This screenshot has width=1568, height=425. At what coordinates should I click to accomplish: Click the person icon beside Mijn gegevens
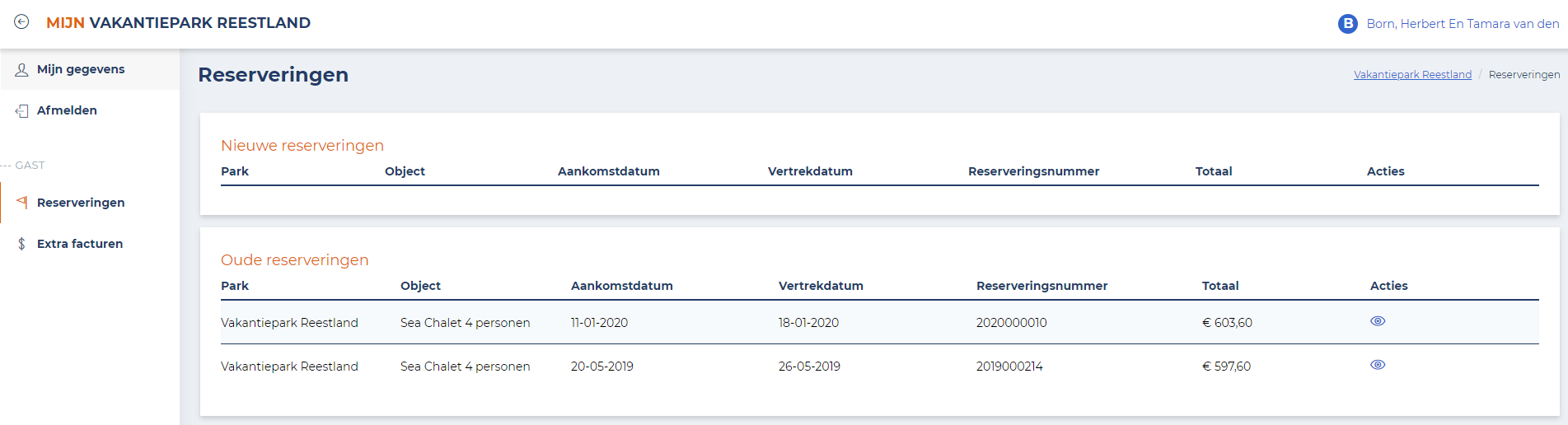(21, 70)
